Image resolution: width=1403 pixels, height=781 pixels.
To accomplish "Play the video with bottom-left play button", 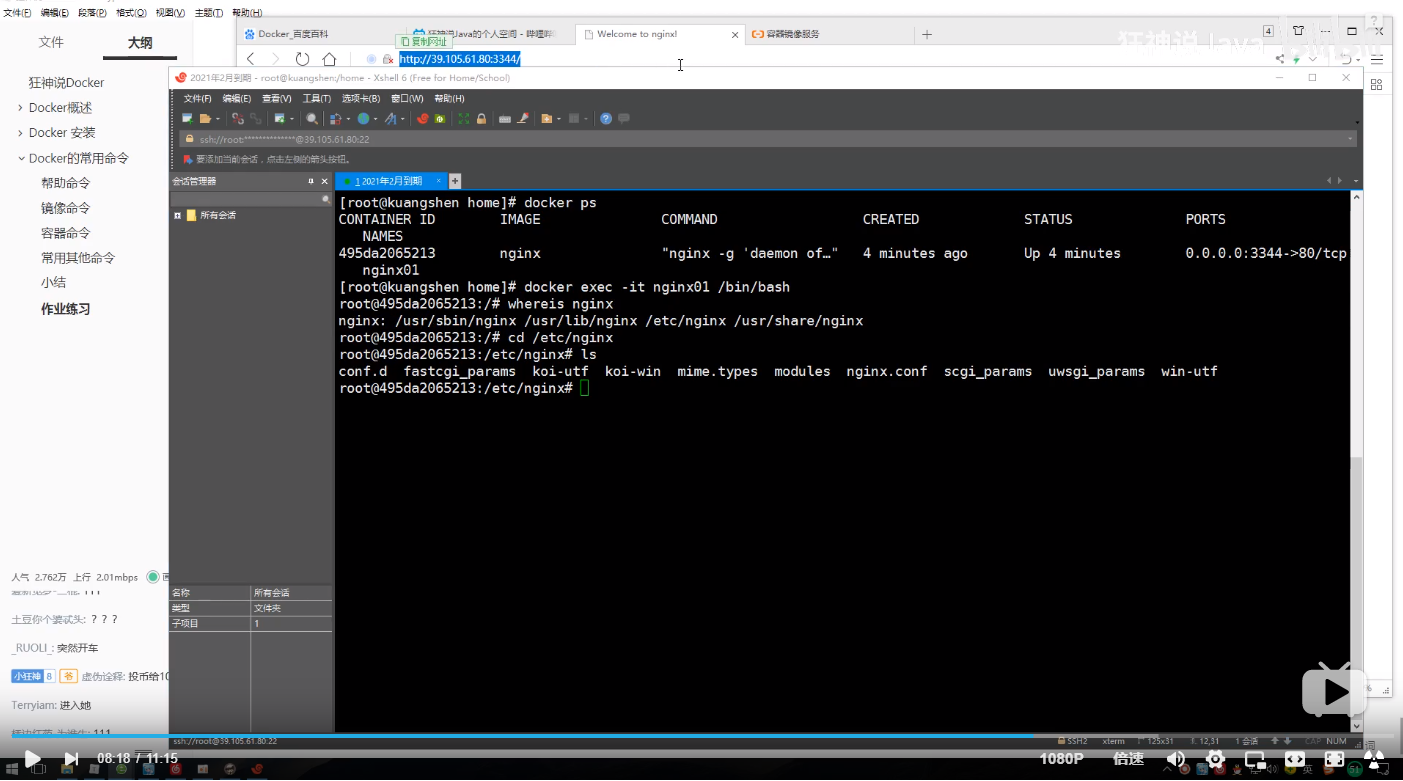I will tap(32, 759).
